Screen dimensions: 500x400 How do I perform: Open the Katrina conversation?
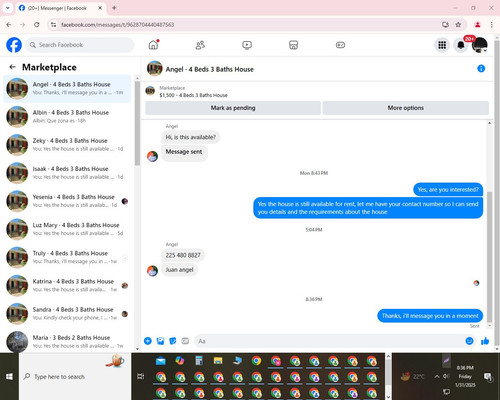coord(67,285)
